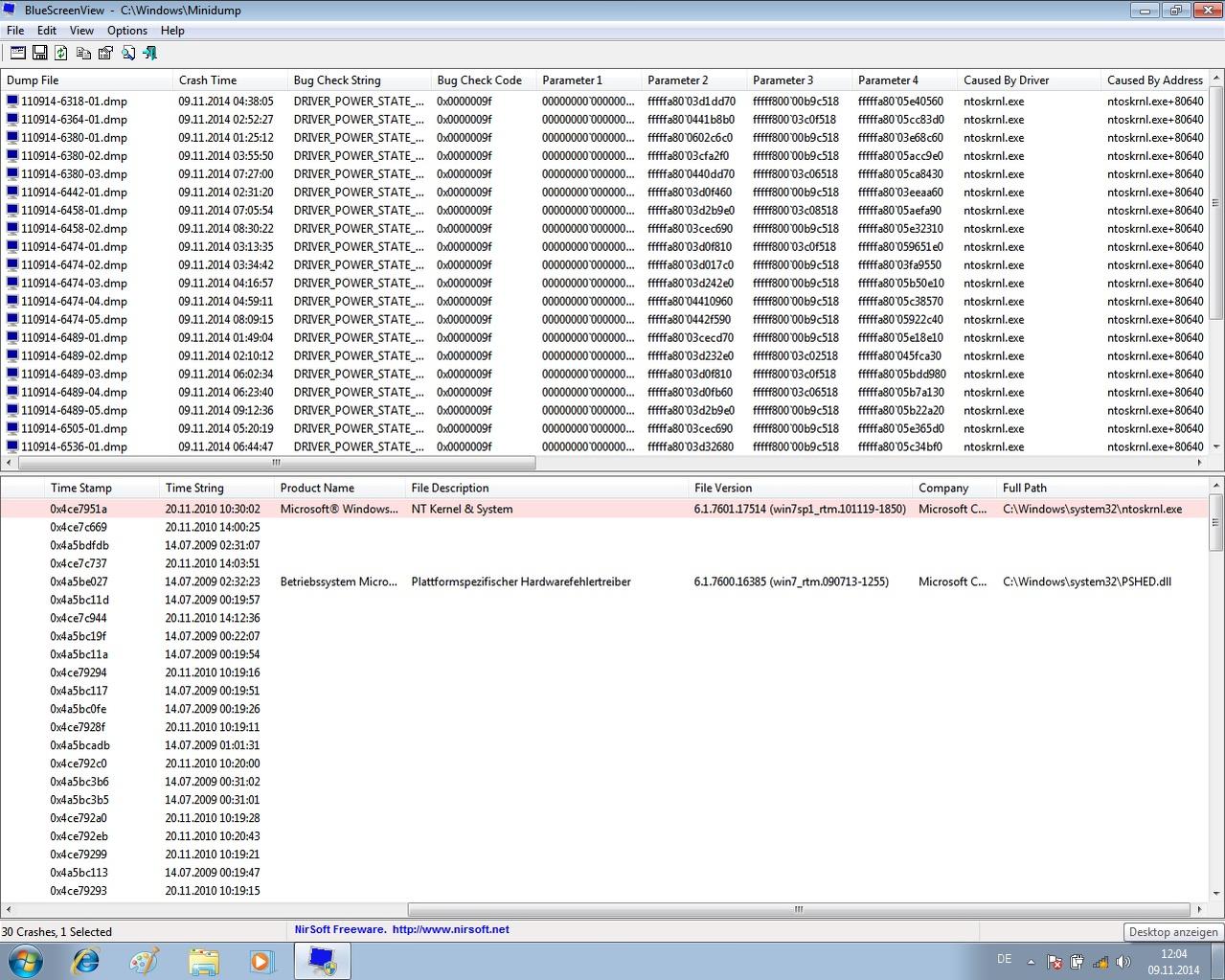
Task: Sort by the Bug Check Code column header
Action: tap(484, 80)
